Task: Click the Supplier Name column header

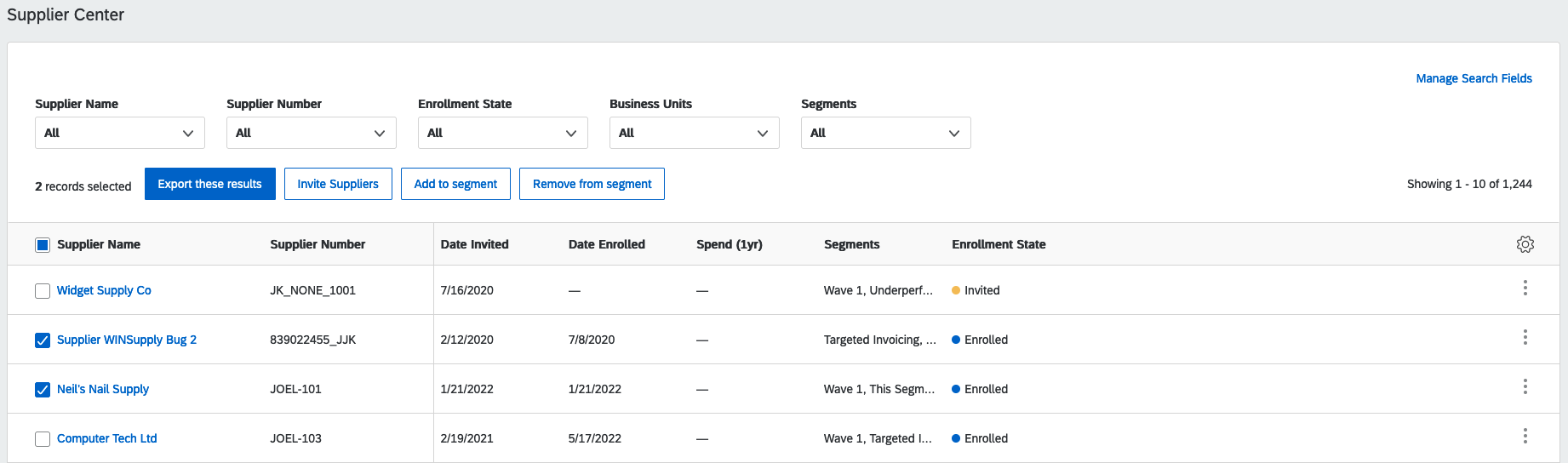Action: [x=99, y=244]
